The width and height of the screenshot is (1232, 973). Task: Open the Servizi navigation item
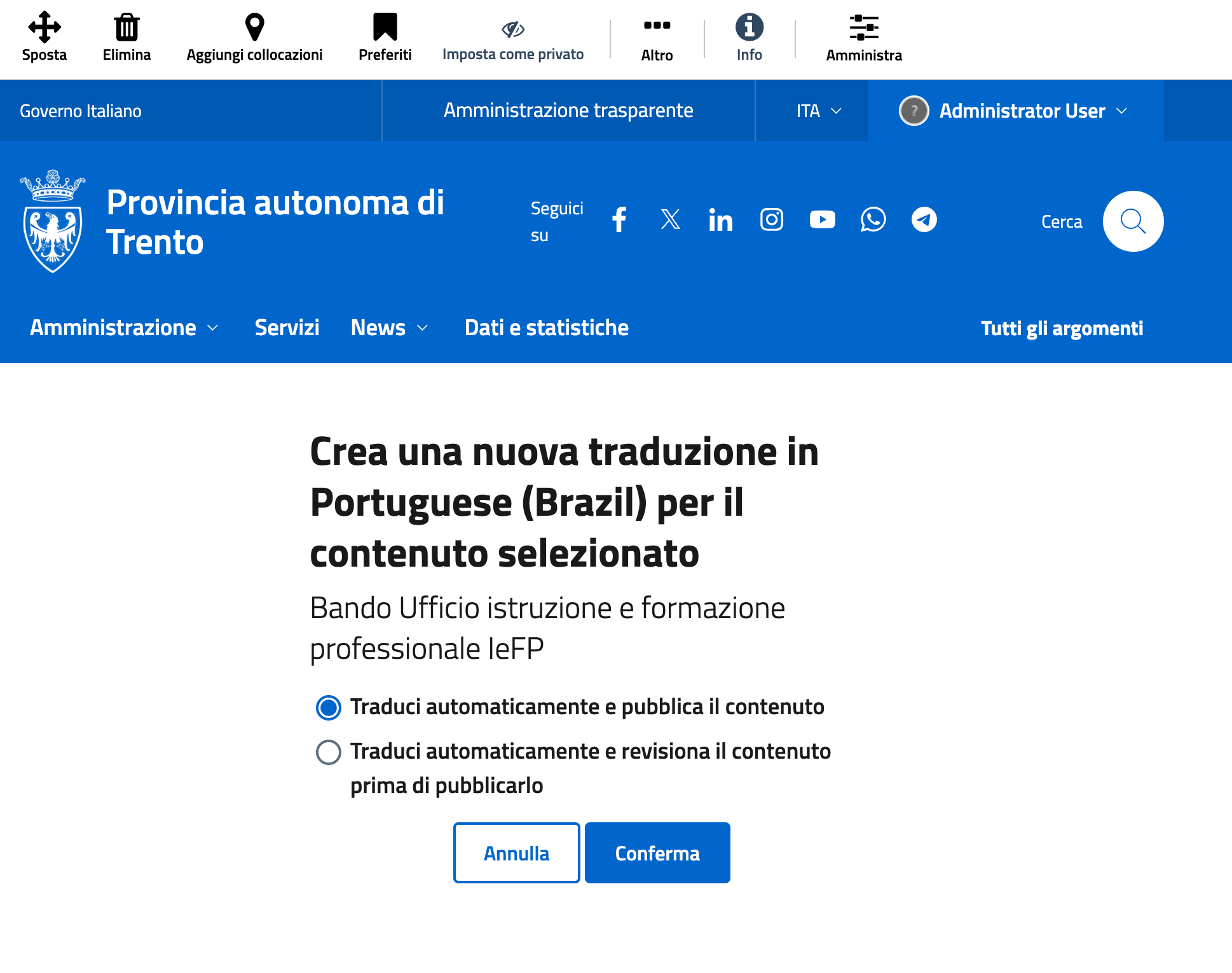pyautogui.click(x=287, y=328)
